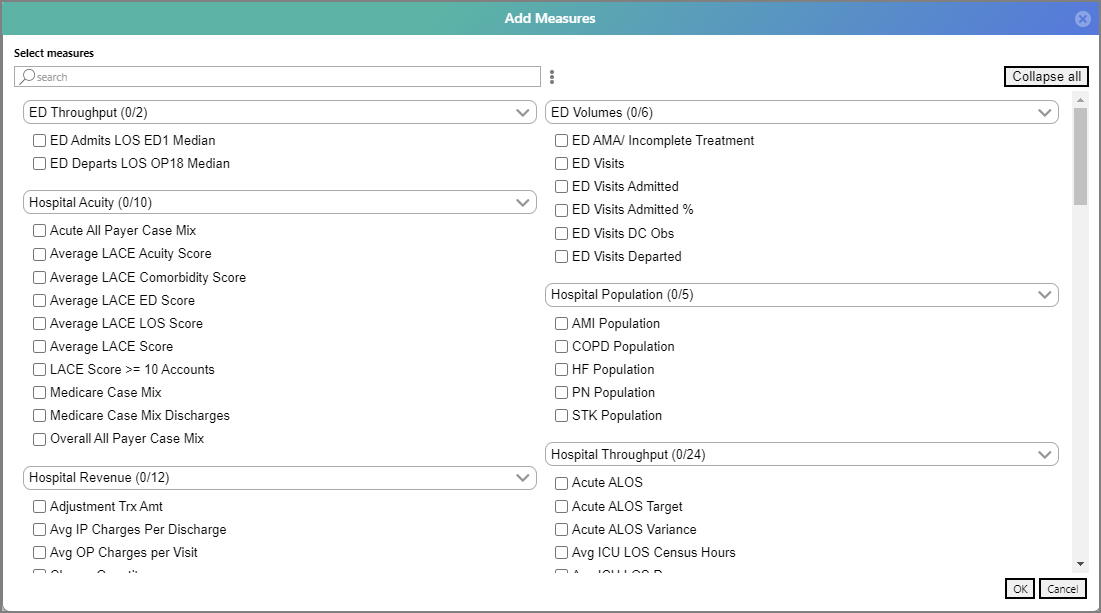Select the Average LACE Score checkbox
Screen dimensions: 1101x613
click(x=39, y=346)
